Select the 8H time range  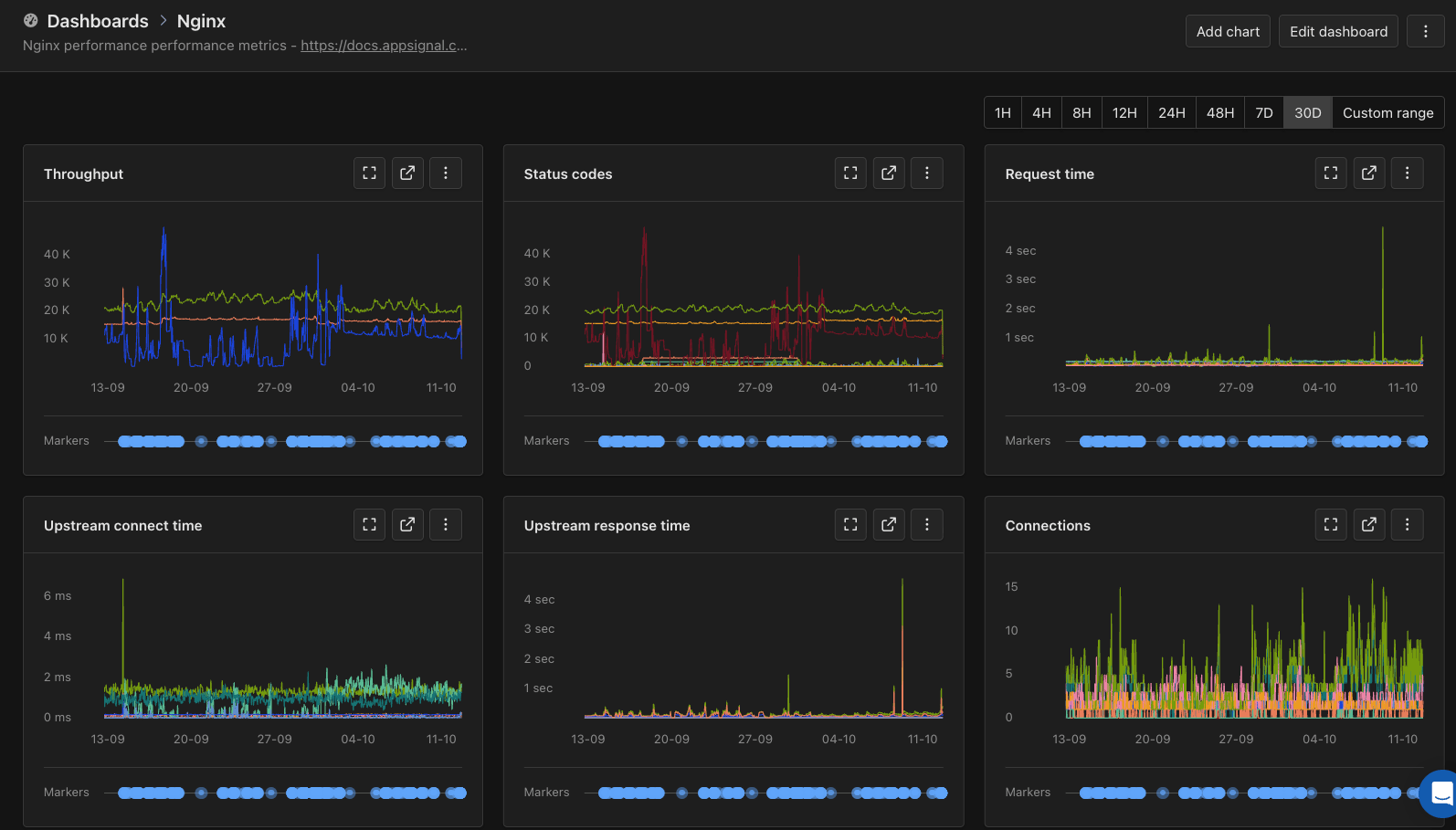coord(1081,112)
